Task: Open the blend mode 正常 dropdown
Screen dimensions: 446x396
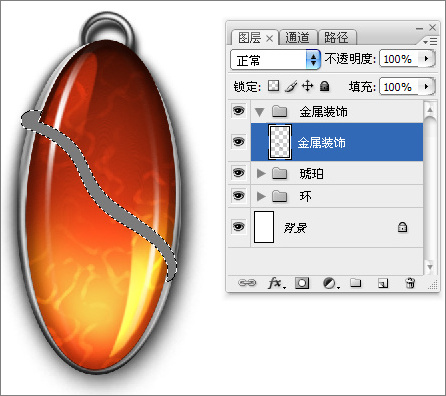Action: point(275,60)
